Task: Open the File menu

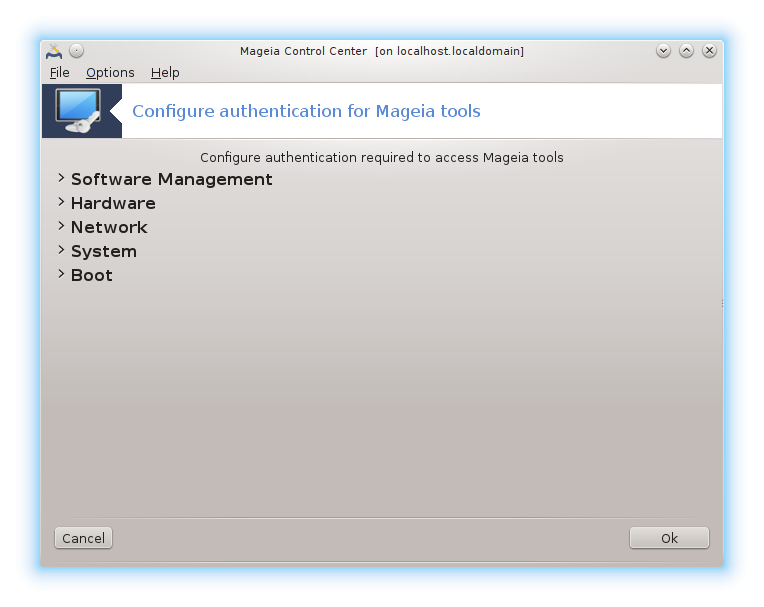Action: click(60, 72)
